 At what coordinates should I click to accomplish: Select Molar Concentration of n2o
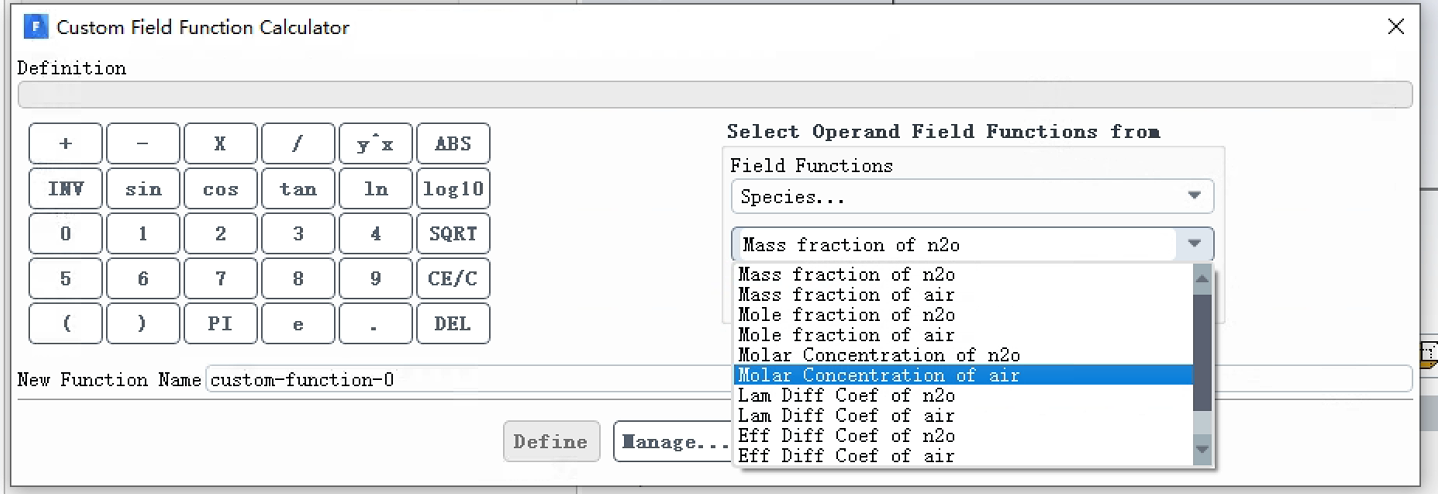point(879,355)
